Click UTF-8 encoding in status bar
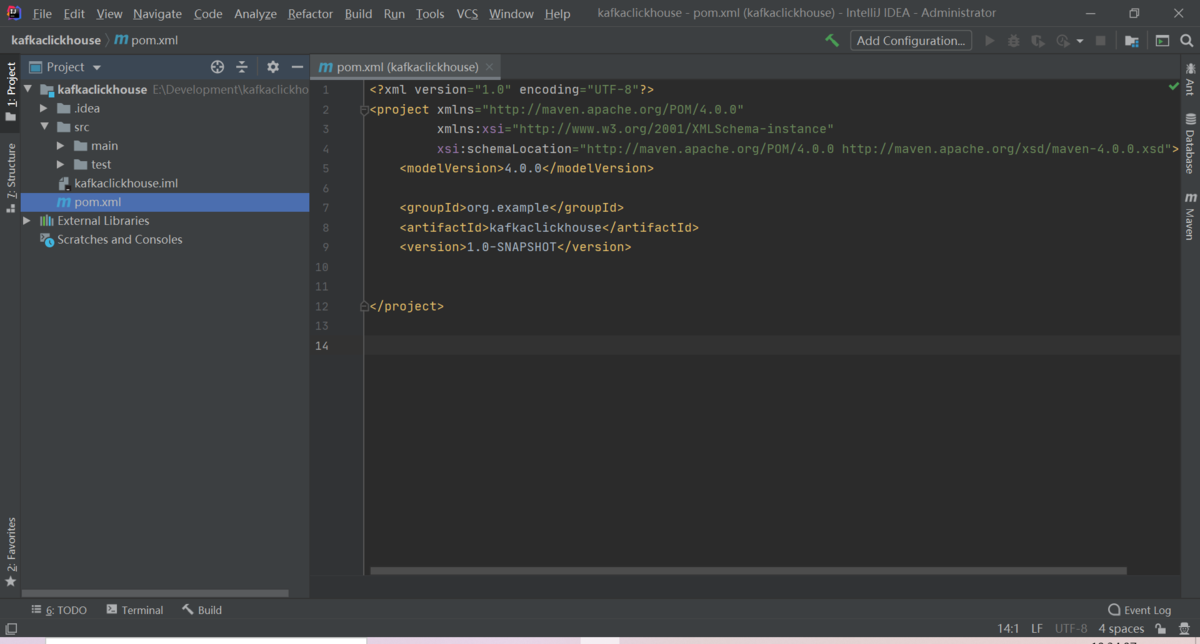This screenshot has height=644, width=1200. point(1070,629)
